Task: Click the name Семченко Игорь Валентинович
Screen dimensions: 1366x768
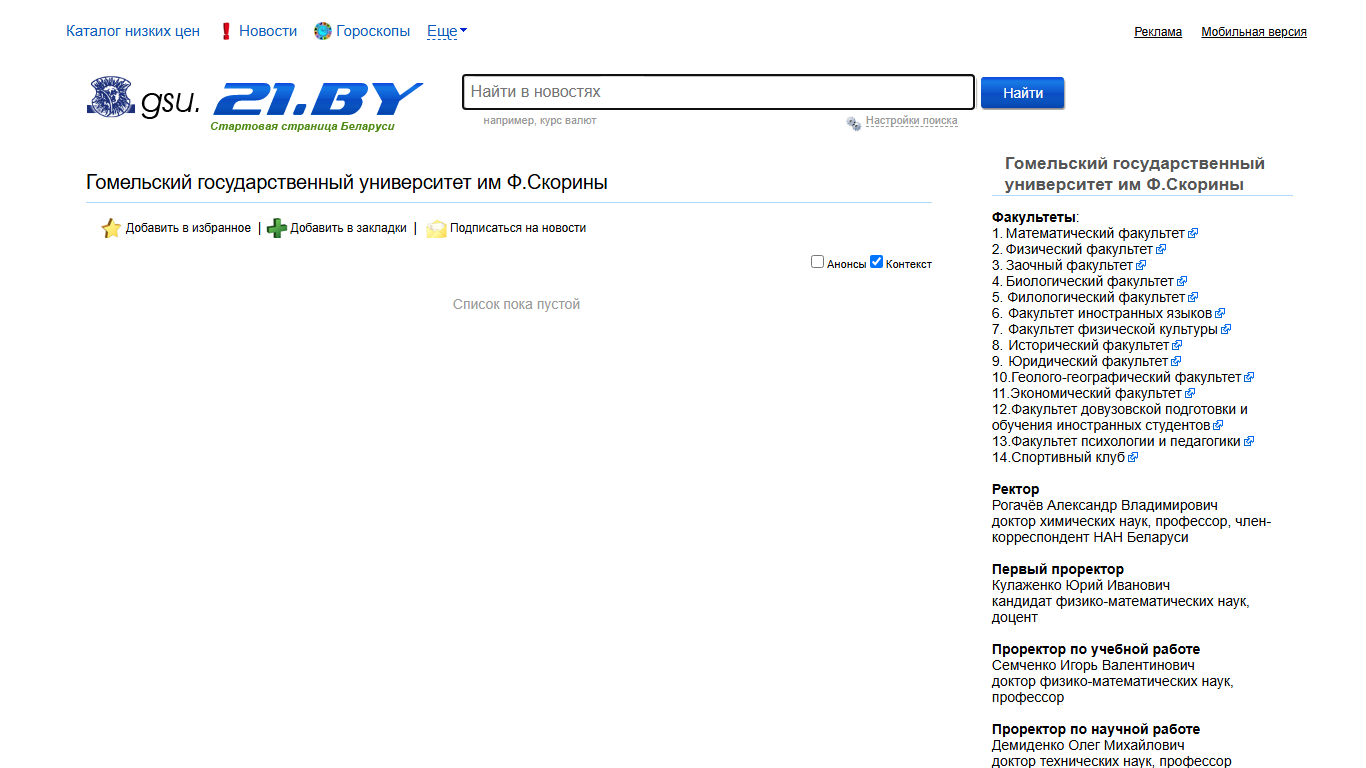Action: [x=1093, y=665]
